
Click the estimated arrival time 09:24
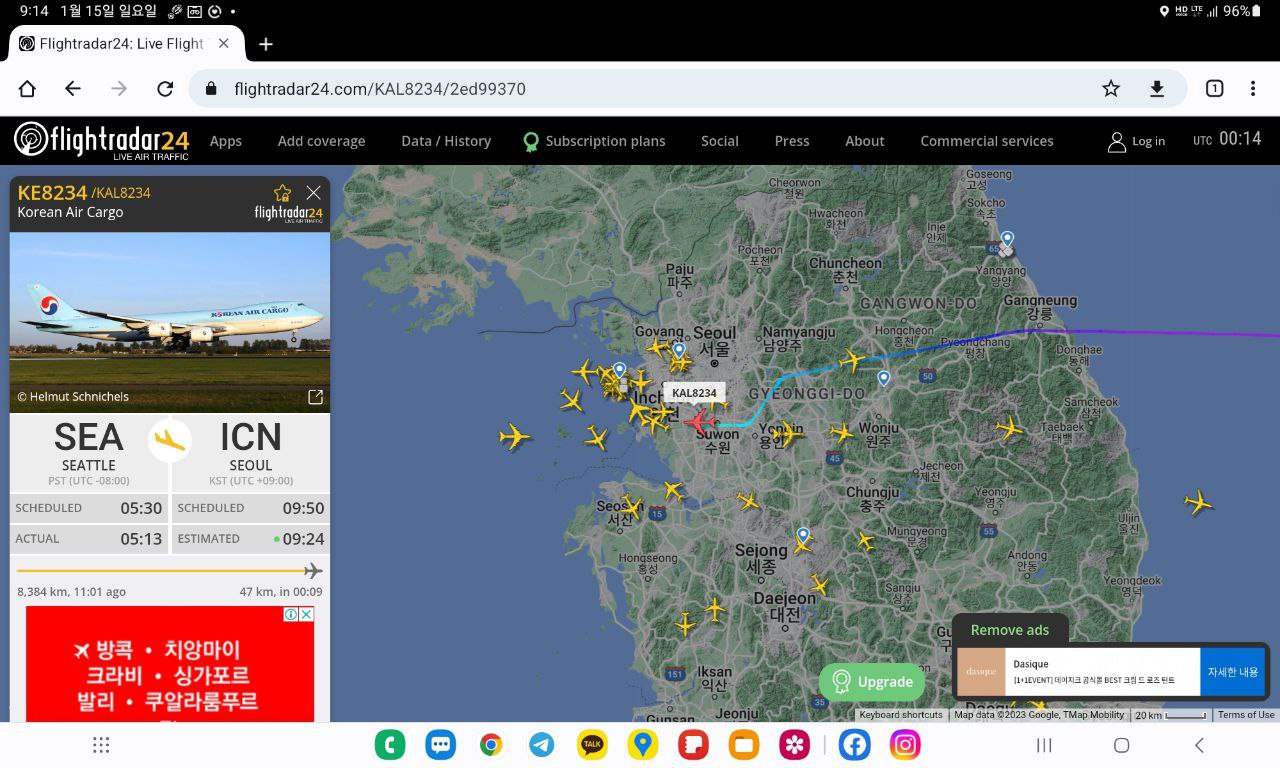coord(303,538)
